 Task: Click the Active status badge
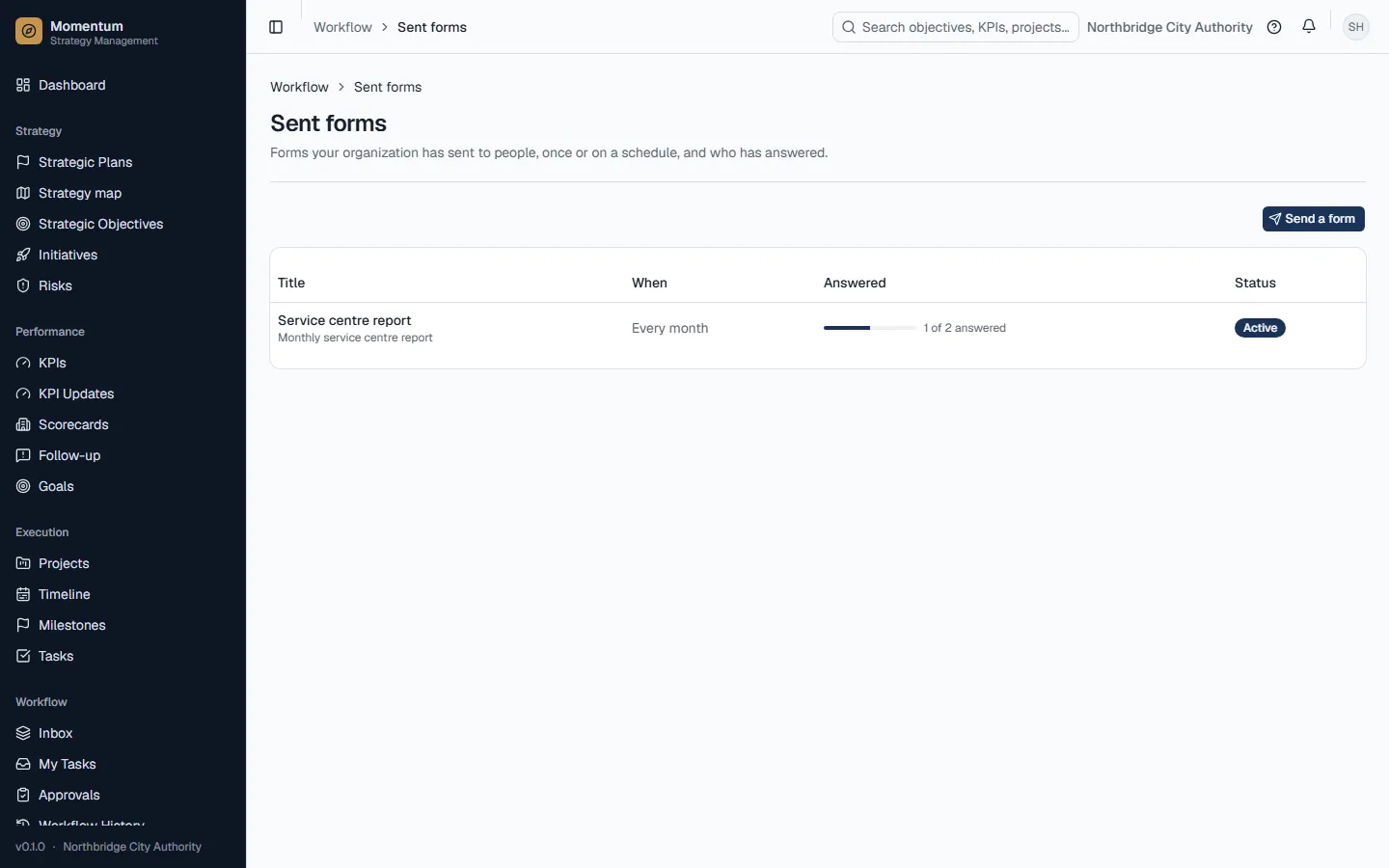tap(1260, 328)
